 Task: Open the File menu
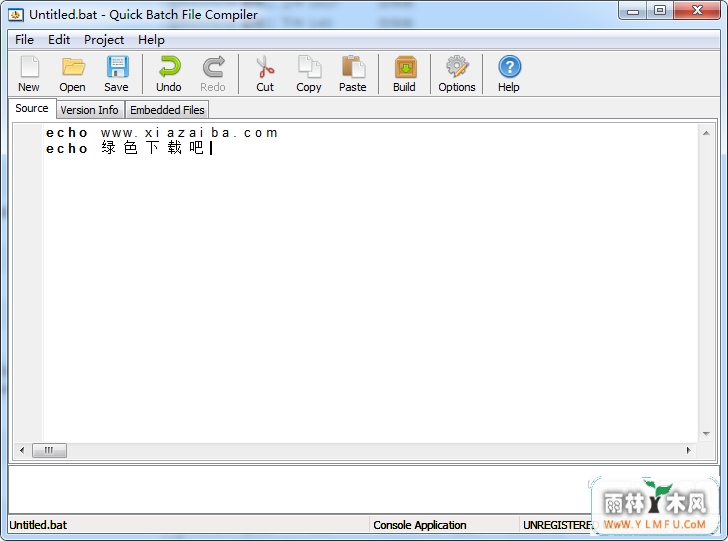24,40
